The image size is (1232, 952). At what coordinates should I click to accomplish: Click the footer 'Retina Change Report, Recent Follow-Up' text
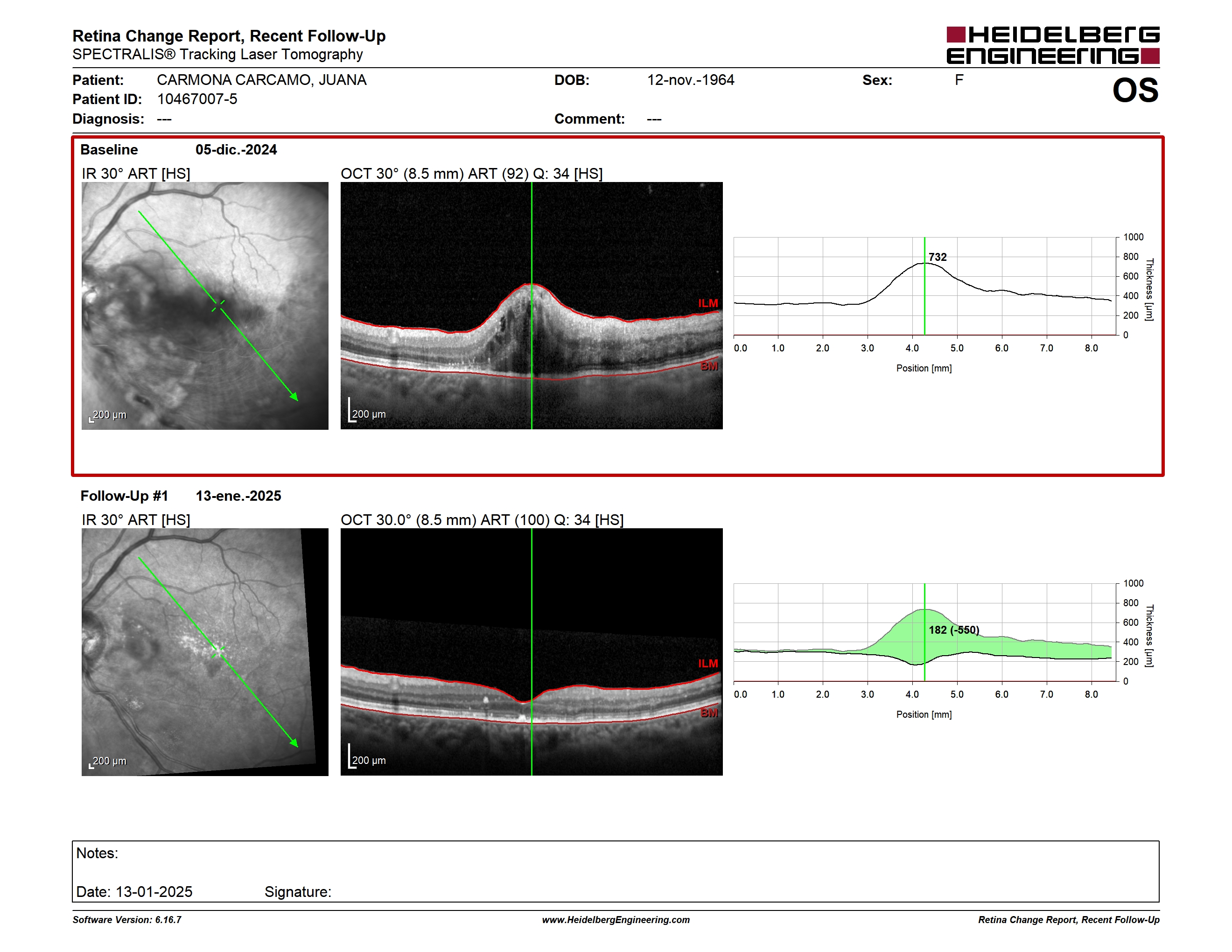pos(1069,920)
